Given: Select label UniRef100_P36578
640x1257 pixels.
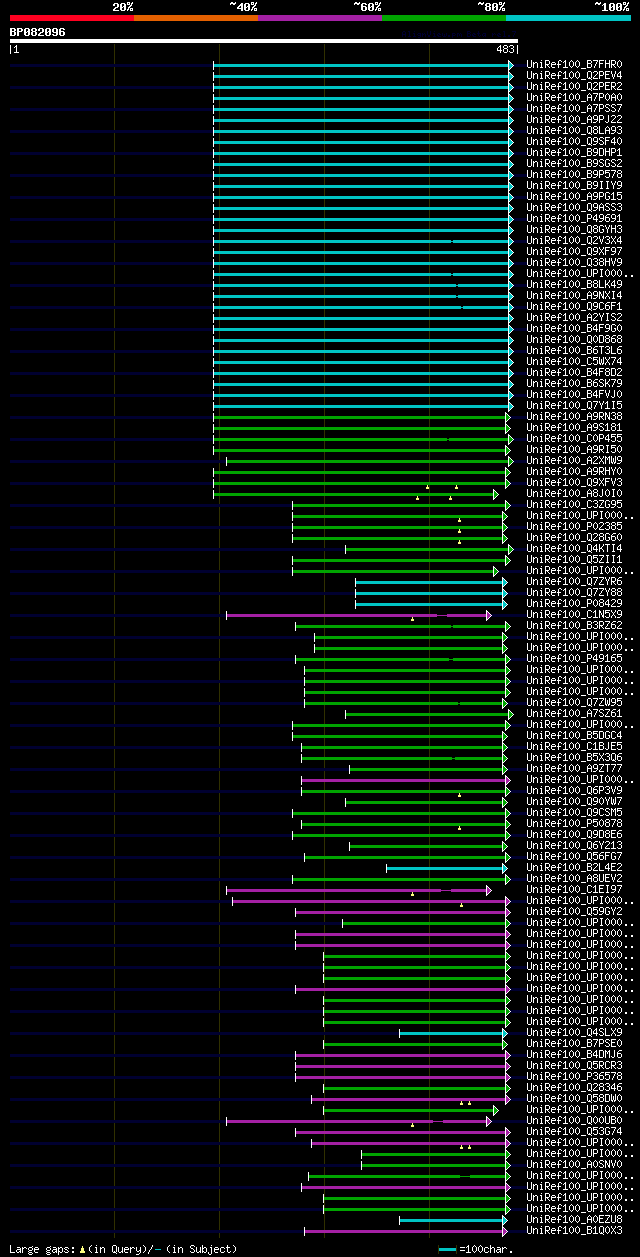Looking at the screenshot, I should coord(574,1076).
